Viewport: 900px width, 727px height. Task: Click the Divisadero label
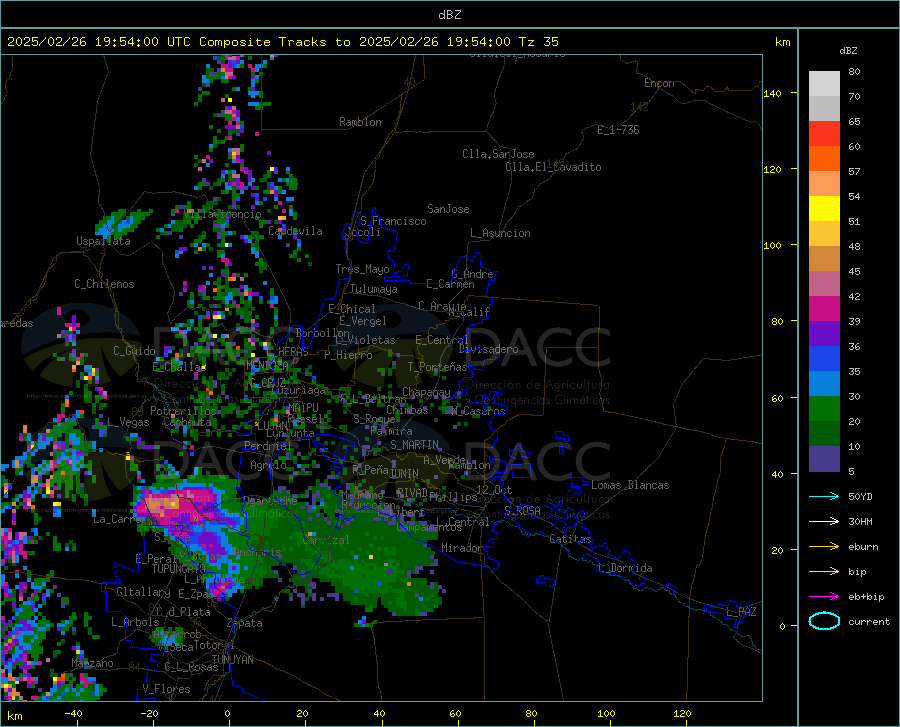coord(488,349)
